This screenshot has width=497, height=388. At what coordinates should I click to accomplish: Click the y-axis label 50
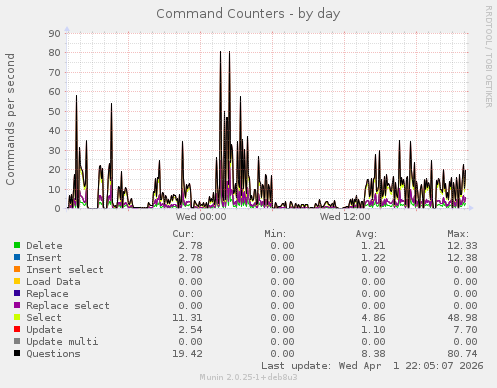54,111
